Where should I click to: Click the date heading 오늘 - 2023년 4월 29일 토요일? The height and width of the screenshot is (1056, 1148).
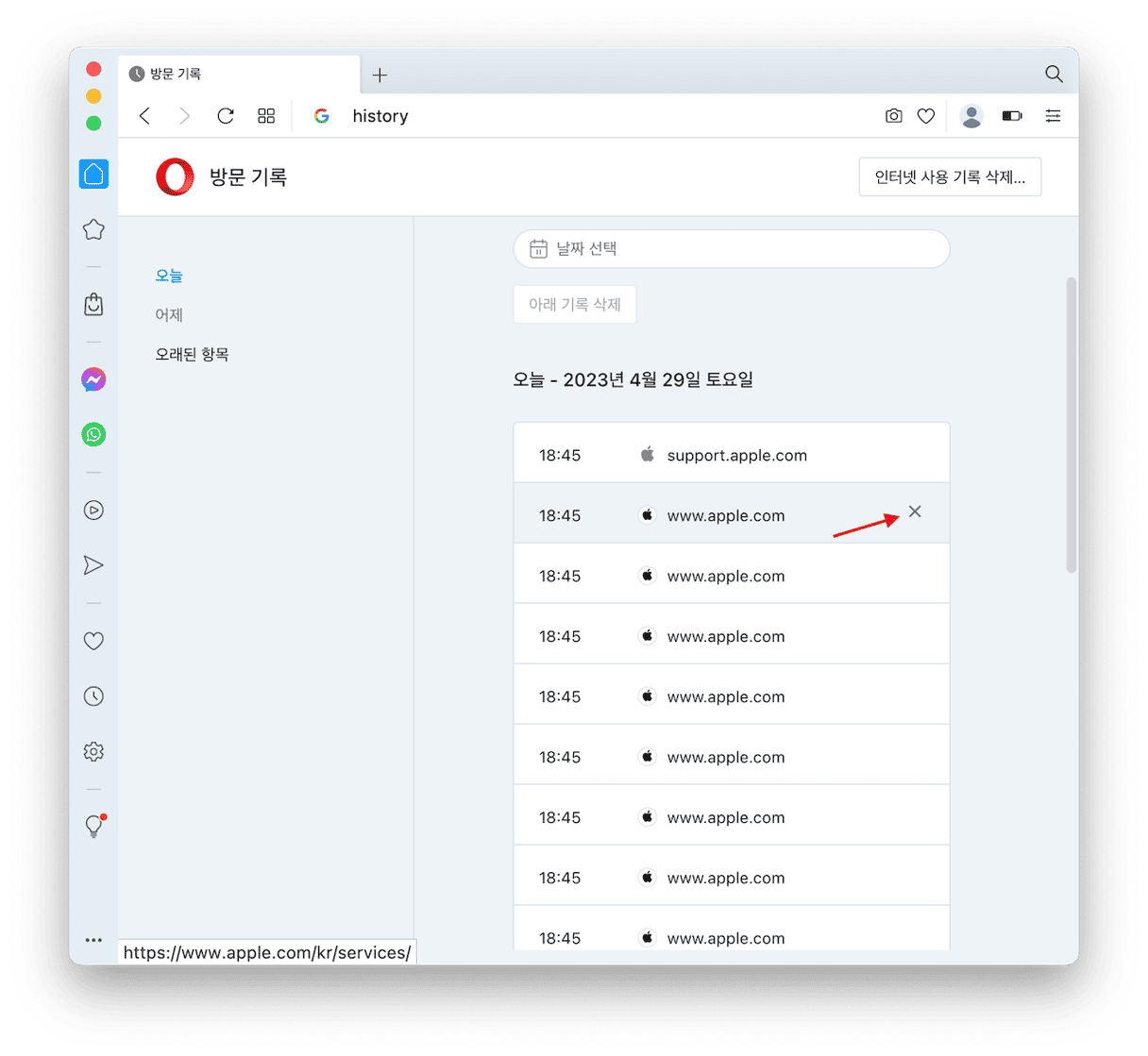[x=633, y=380]
